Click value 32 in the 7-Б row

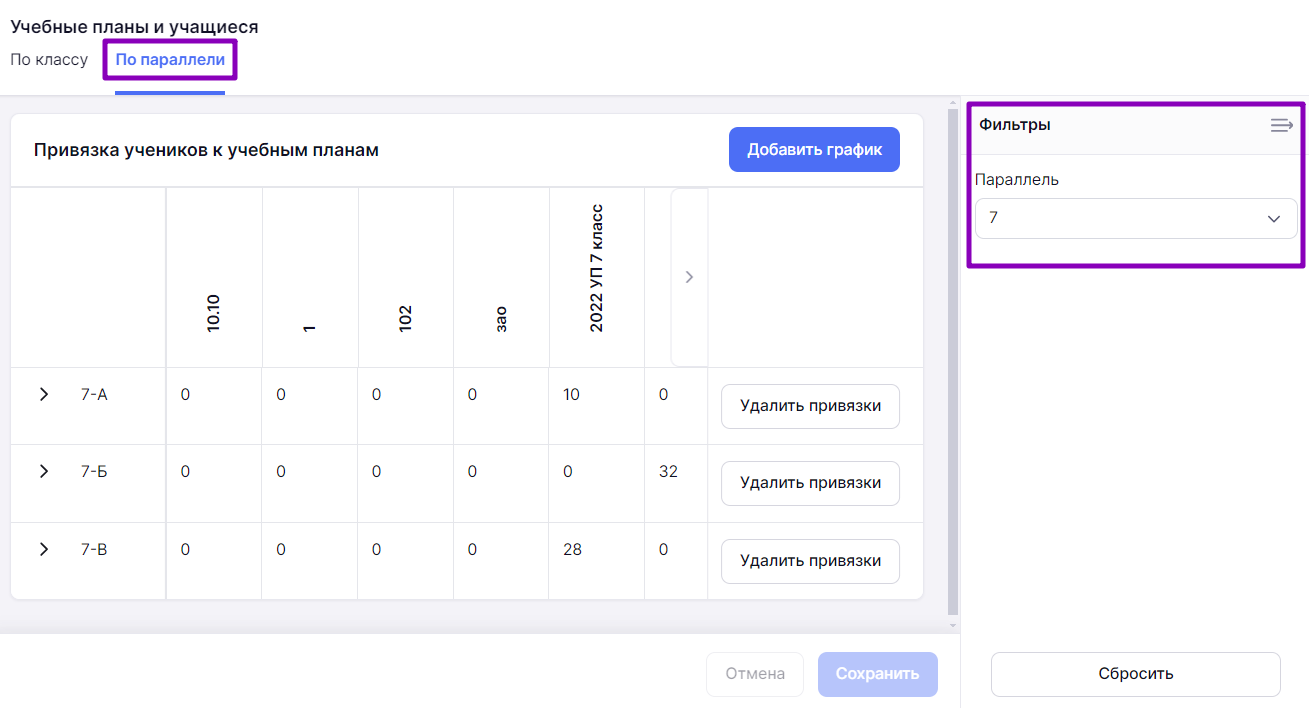click(x=668, y=471)
